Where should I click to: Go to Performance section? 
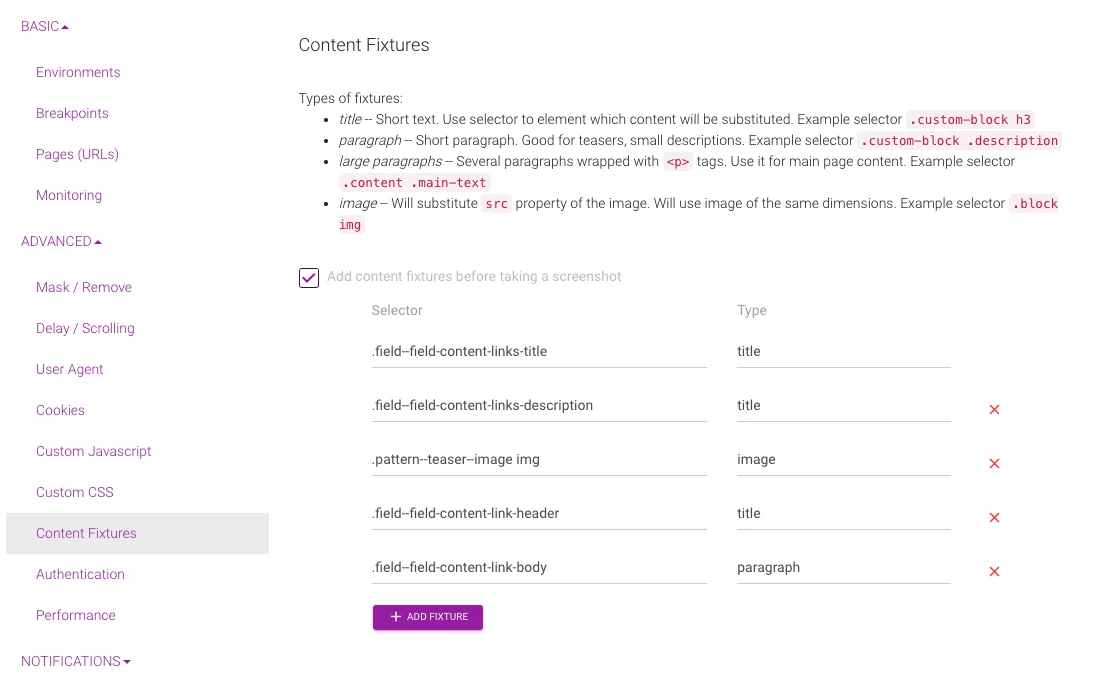76,615
